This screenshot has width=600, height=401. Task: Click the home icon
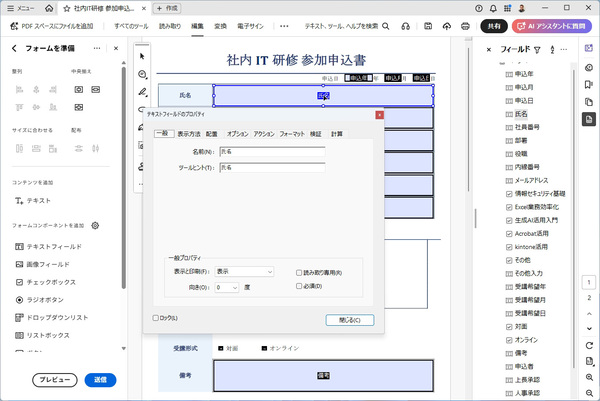click(x=49, y=8)
